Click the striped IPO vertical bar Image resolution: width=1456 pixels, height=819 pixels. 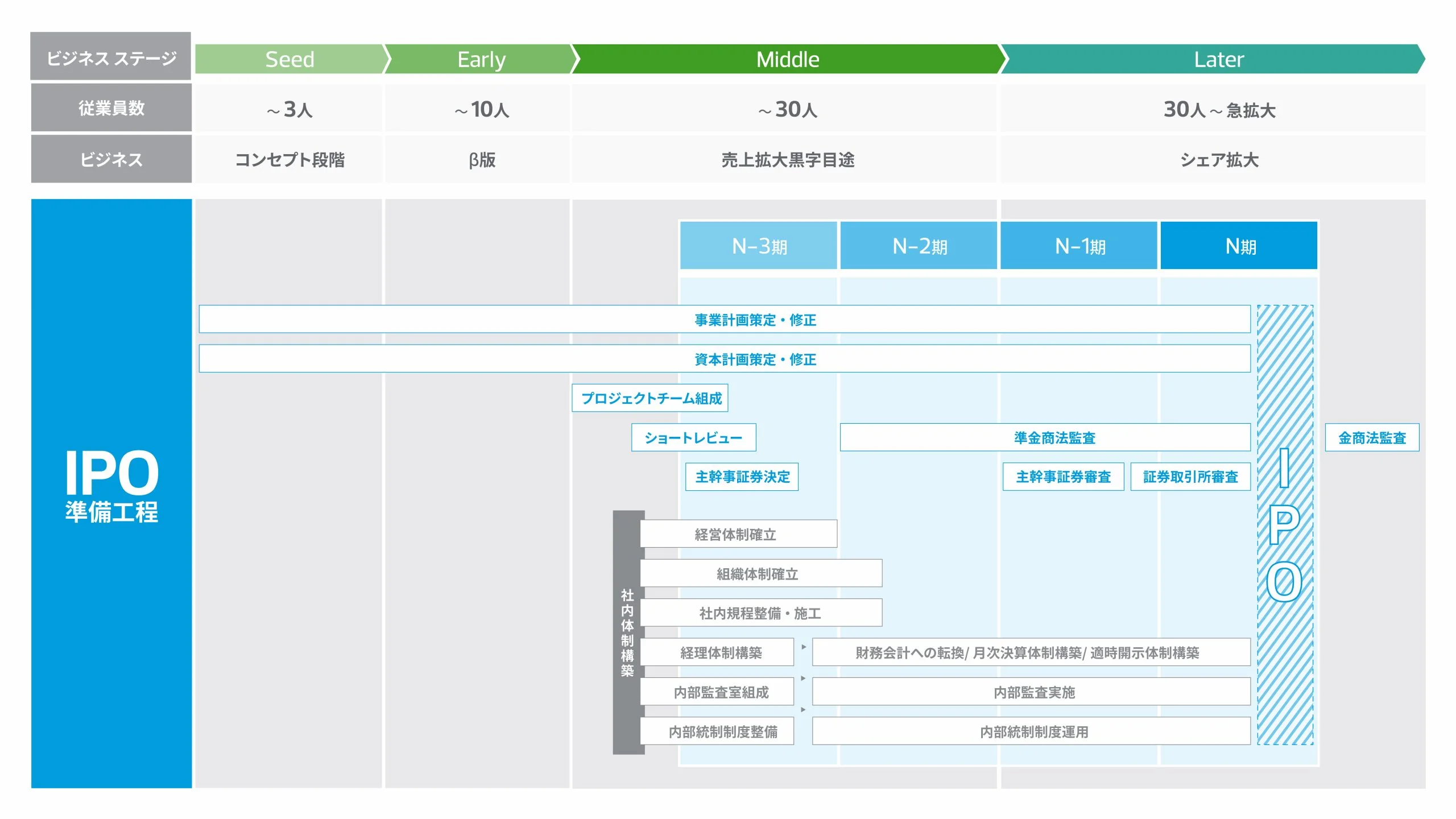(1285, 524)
